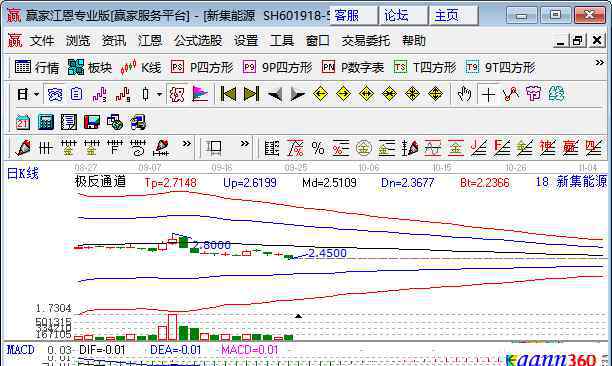The width and height of the screenshot is (612, 366).
Task: Expand the 日 period dropdown arrow
Action: point(36,94)
